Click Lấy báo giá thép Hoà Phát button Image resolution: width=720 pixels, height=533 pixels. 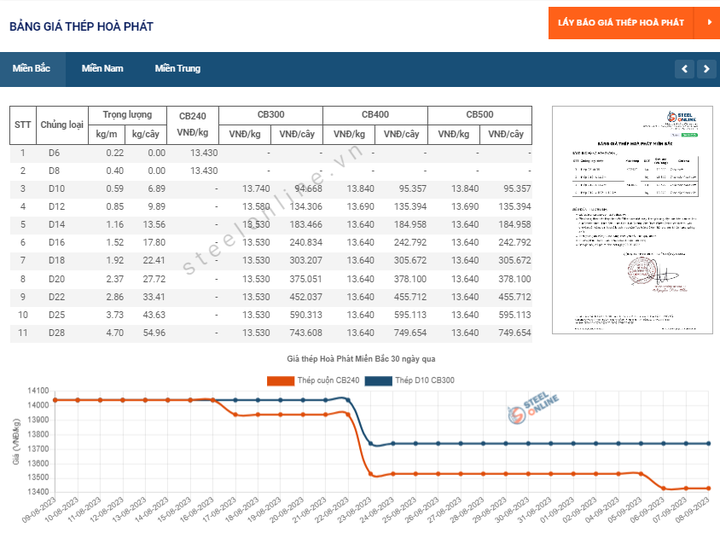pyautogui.click(x=621, y=22)
